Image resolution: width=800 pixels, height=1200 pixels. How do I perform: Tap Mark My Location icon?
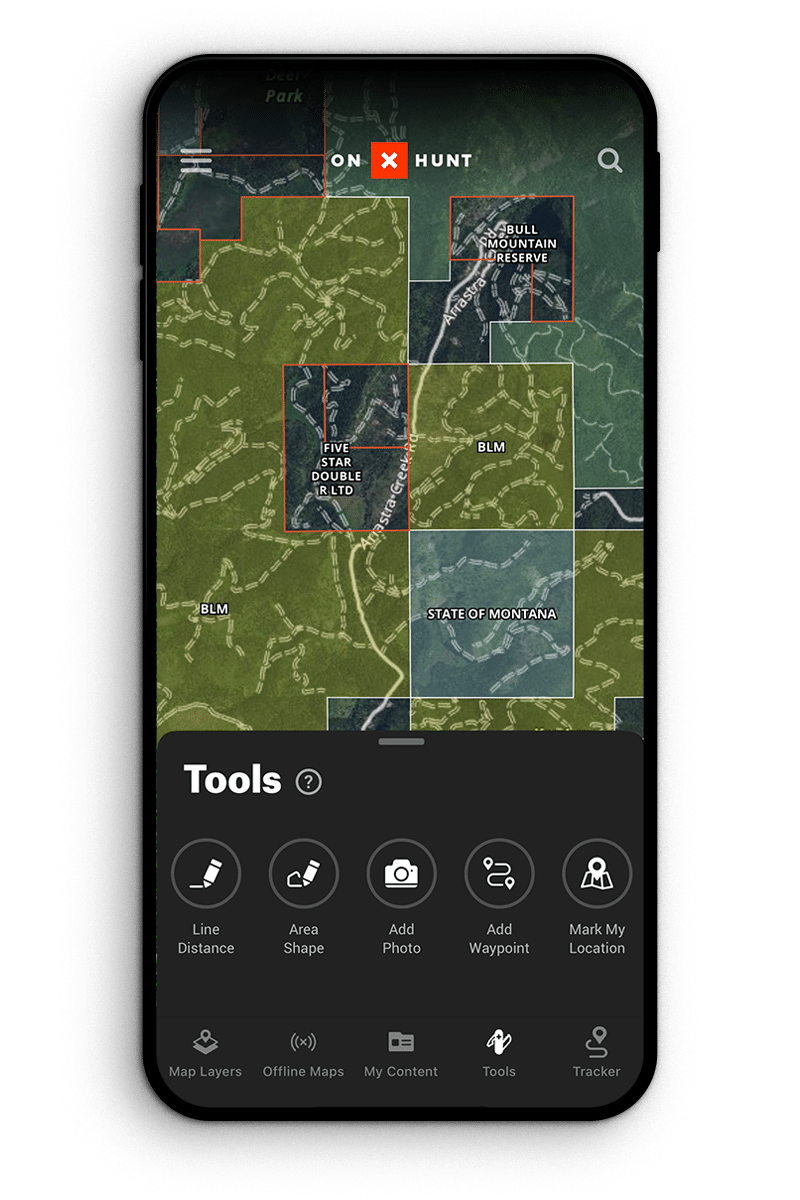click(x=597, y=873)
